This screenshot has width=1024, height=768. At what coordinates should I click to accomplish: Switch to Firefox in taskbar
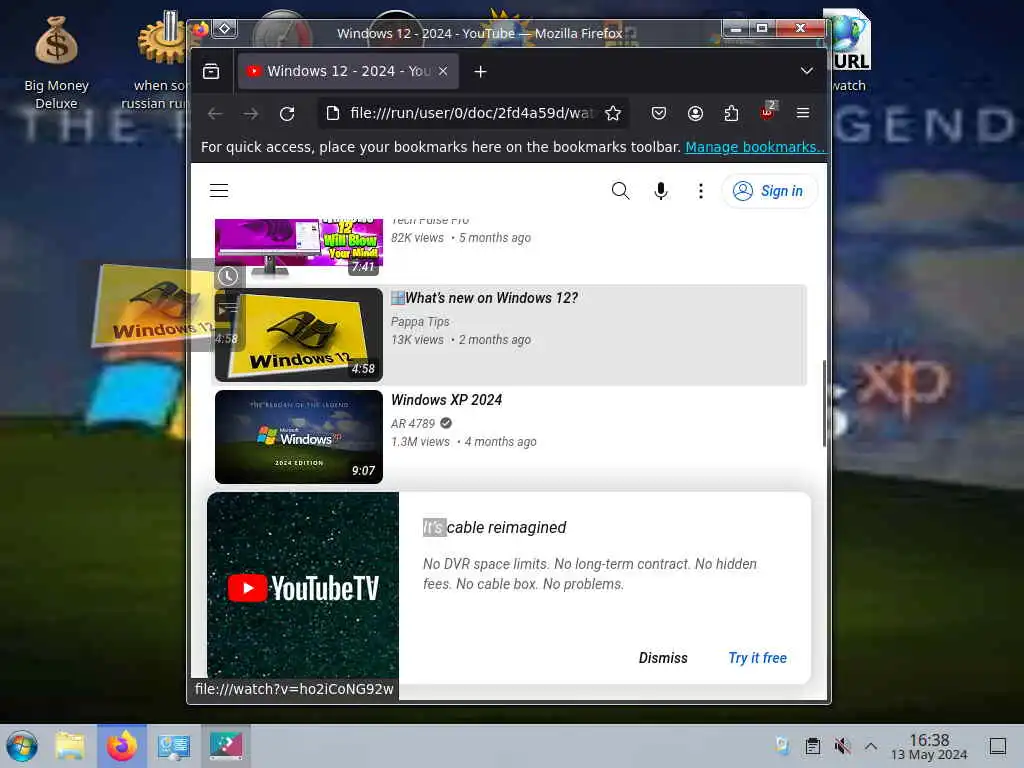tap(122, 746)
